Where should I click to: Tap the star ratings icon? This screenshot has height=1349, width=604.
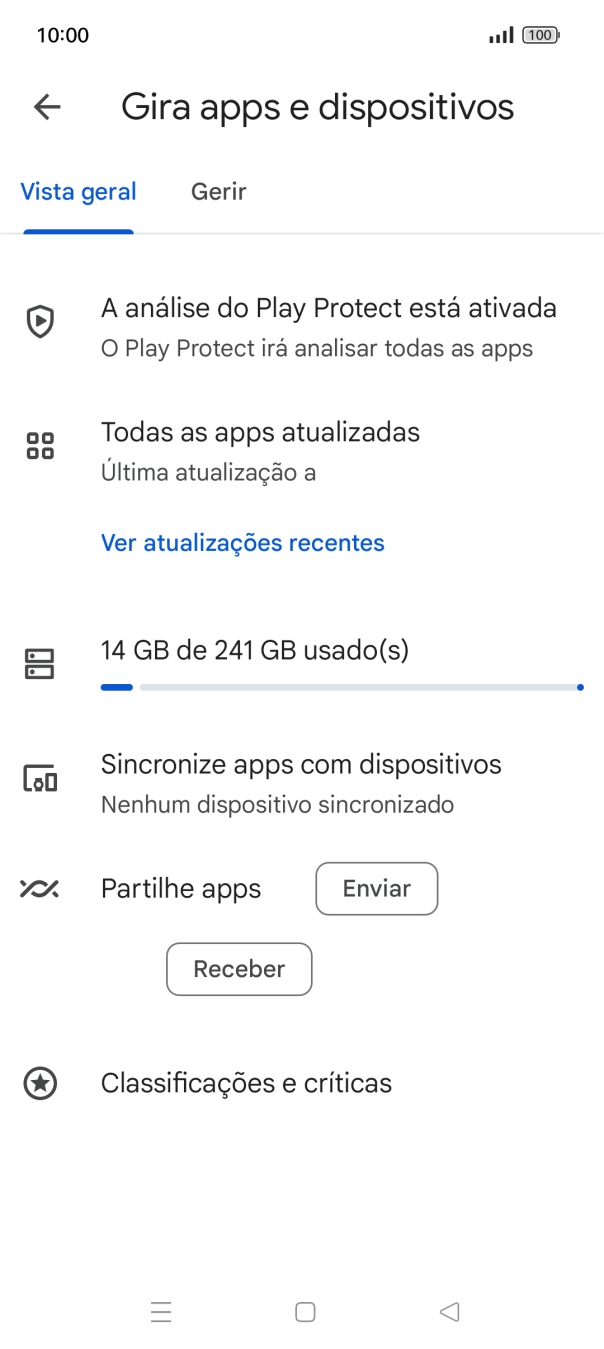pyautogui.click(x=40, y=1083)
